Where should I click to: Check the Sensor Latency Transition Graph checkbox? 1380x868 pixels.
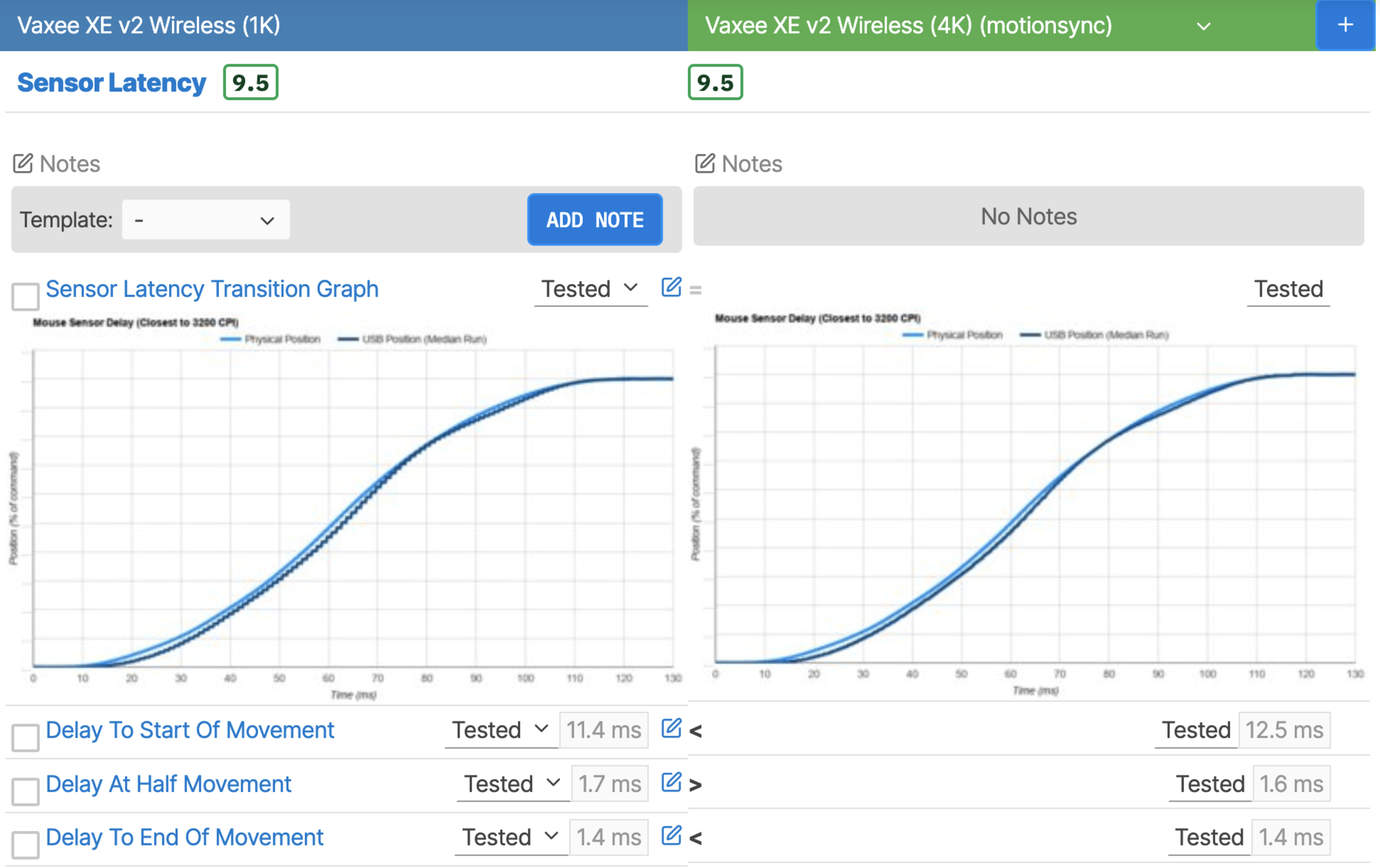pyautogui.click(x=25, y=296)
